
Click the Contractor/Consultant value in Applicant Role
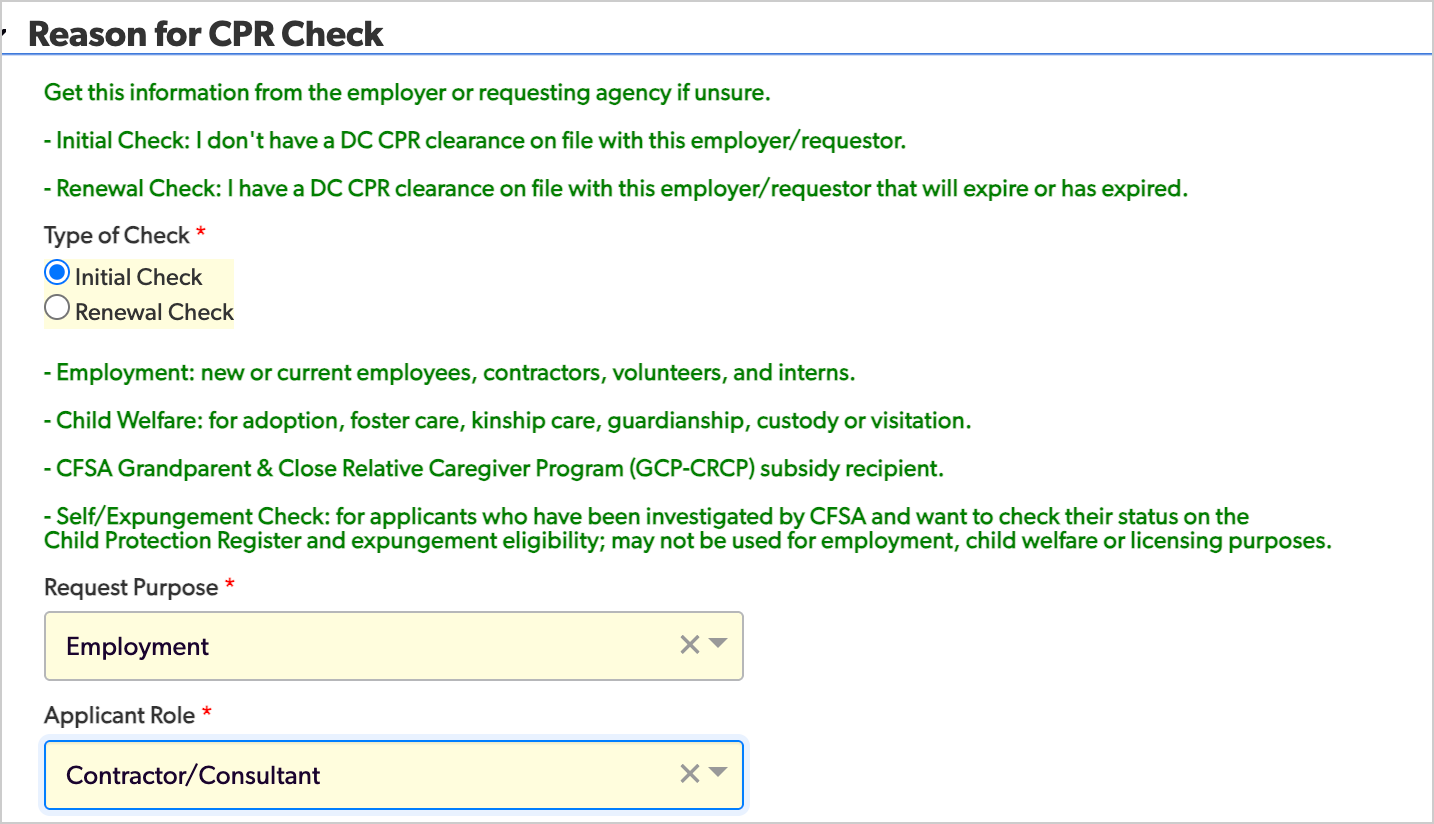193,775
